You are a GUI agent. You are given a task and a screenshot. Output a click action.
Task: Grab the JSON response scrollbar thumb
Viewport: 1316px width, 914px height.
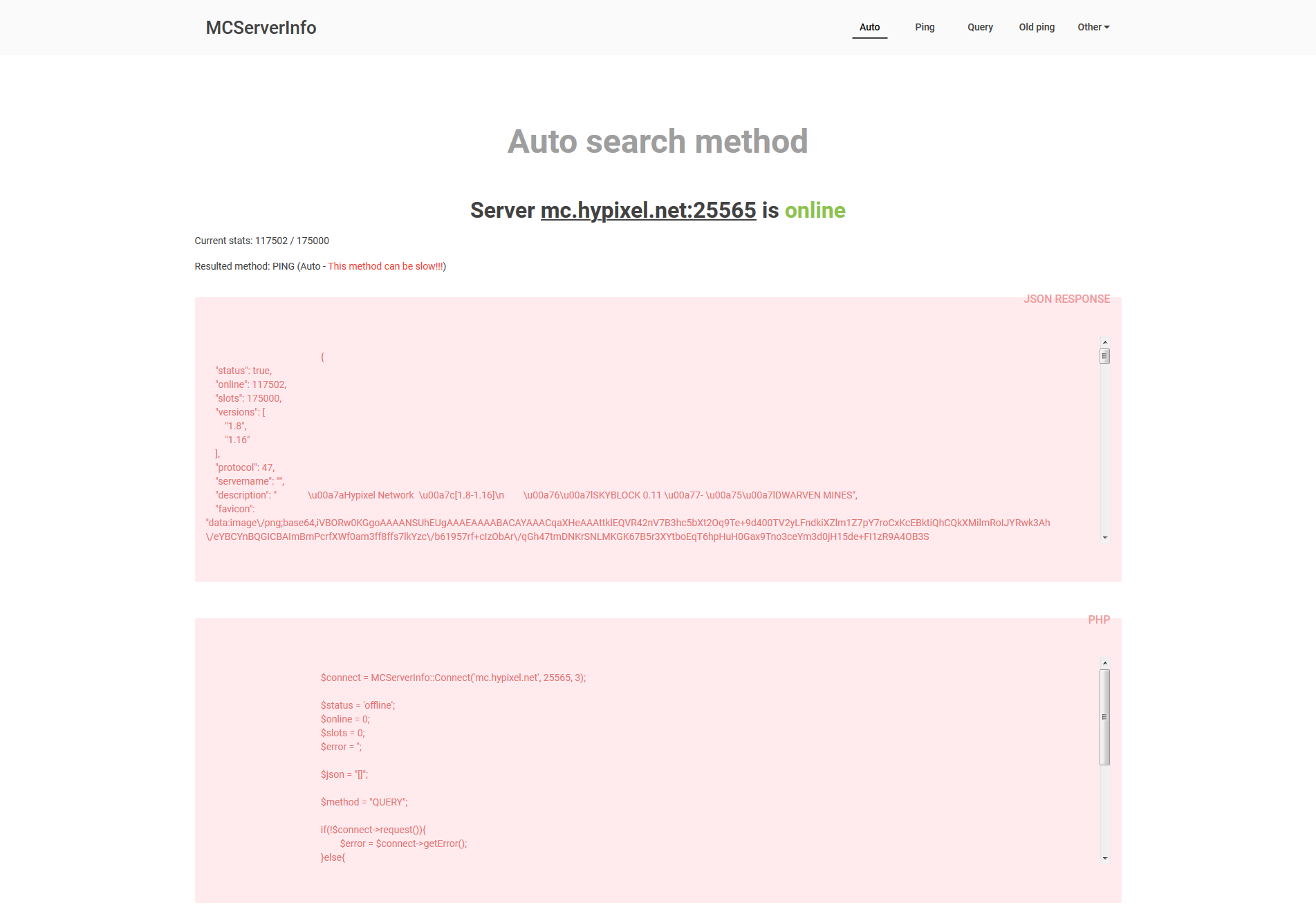tap(1105, 356)
